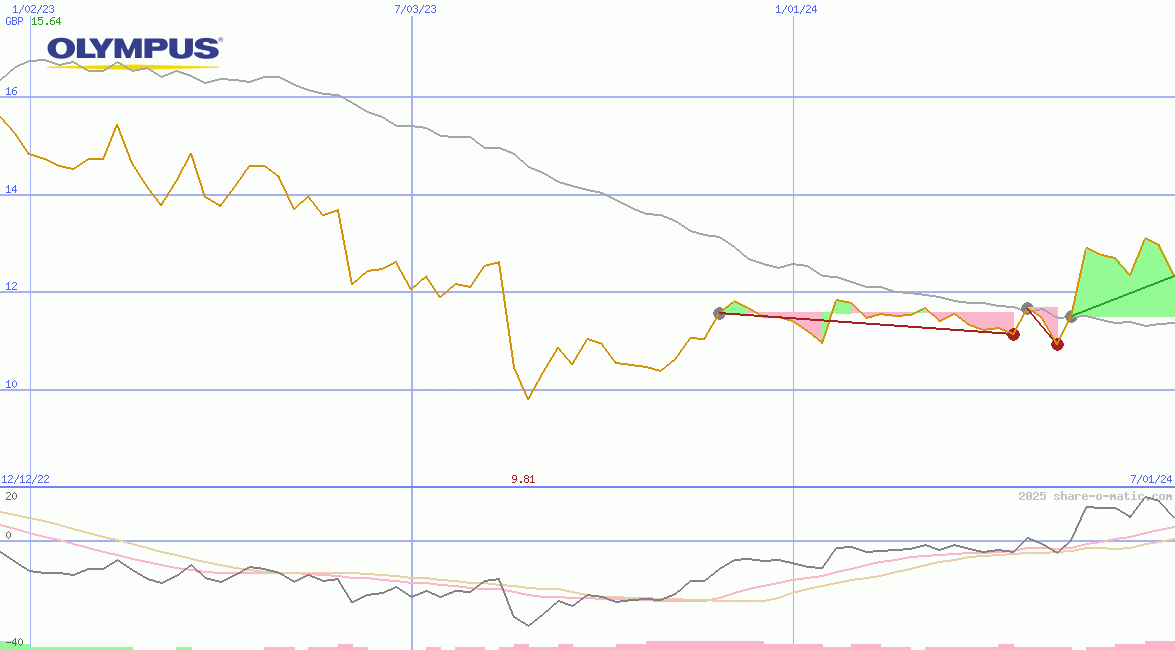Click the 9.81 low price label

[523, 479]
